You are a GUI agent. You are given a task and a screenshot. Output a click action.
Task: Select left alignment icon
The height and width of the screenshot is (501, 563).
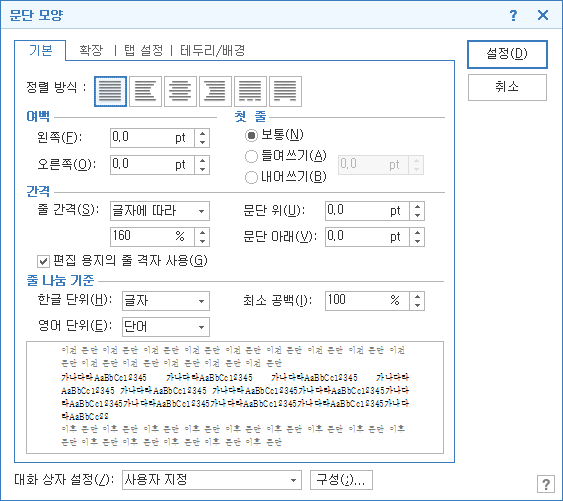[145, 91]
